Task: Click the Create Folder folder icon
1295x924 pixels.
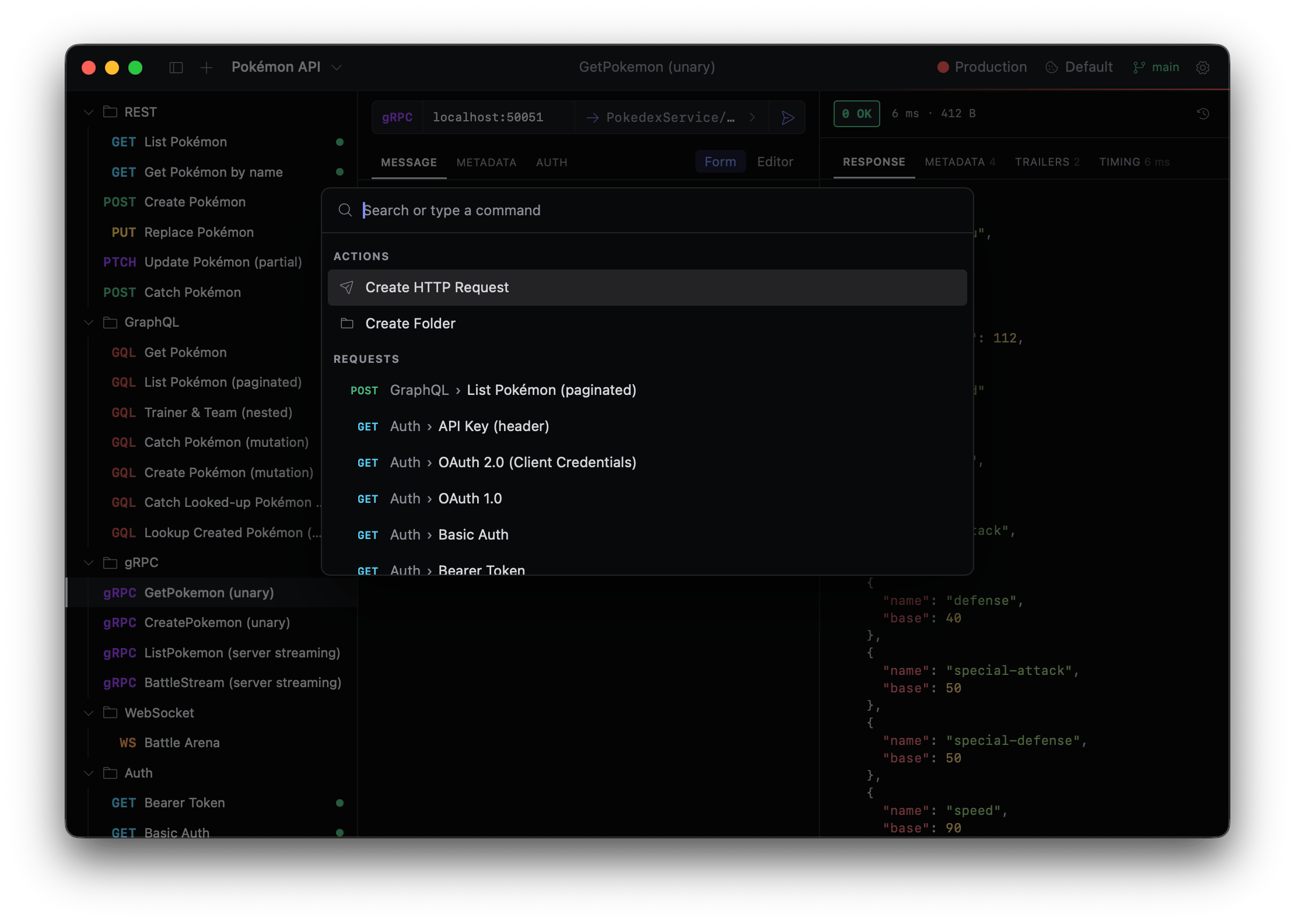Action: point(347,323)
